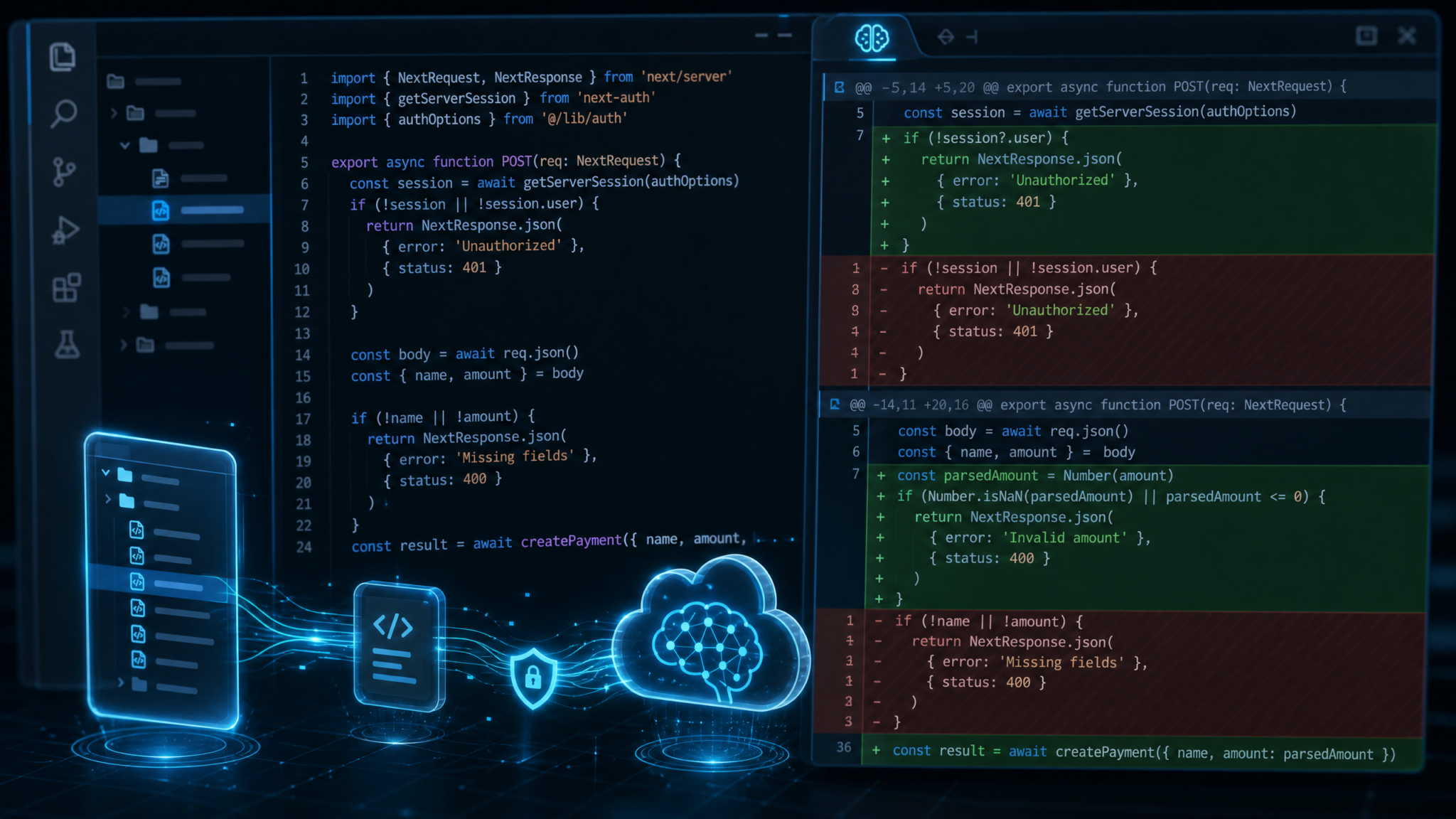
Task: Open the Search magnifier in activity bar
Action: (x=63, y=114)
